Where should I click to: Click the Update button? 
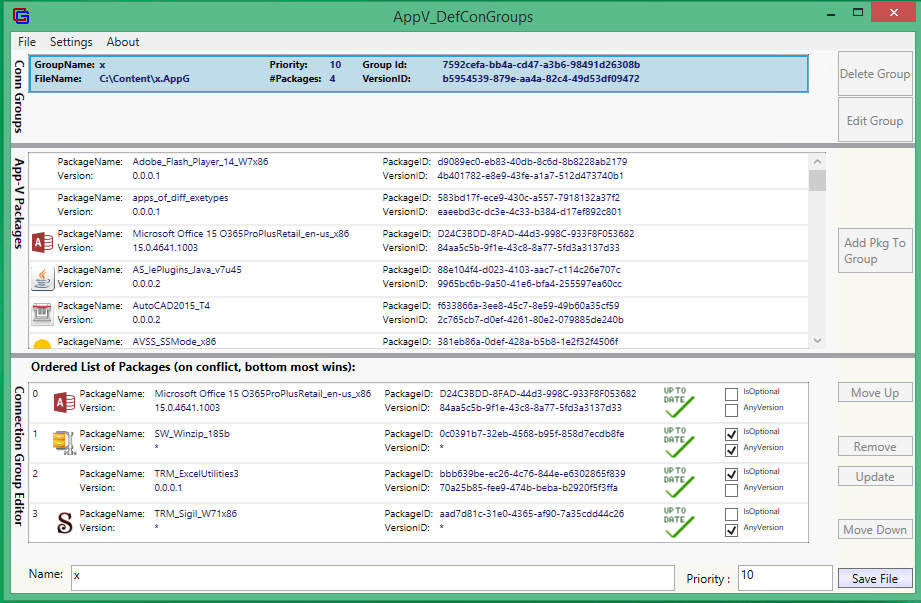point(875,476)
